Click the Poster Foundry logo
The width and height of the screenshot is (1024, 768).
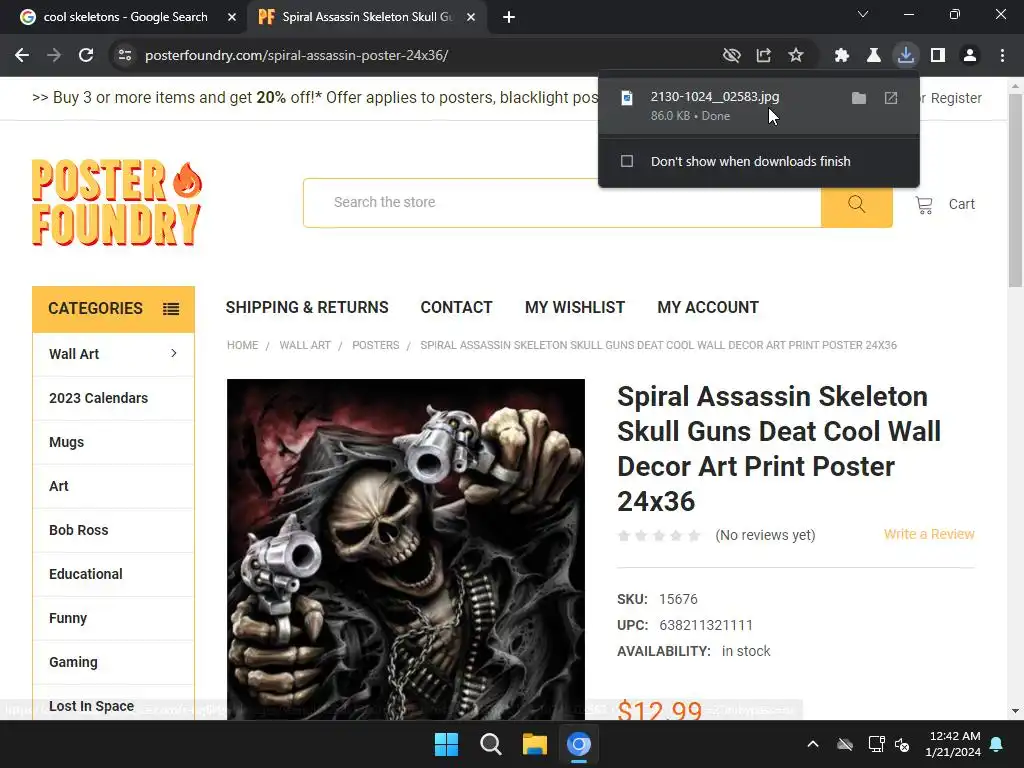pos(117,202)
